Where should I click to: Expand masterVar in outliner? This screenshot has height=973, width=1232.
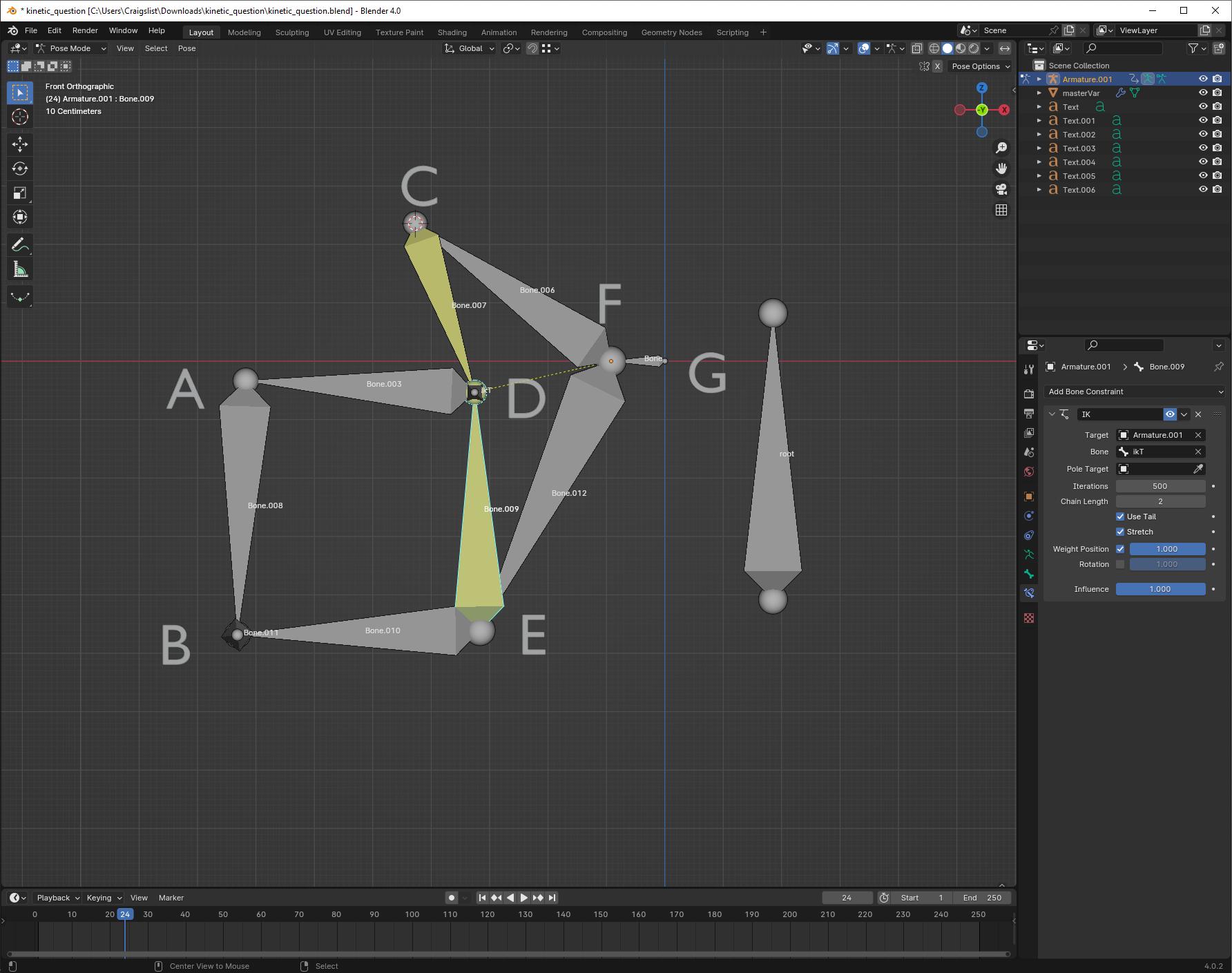(1039, 93)
